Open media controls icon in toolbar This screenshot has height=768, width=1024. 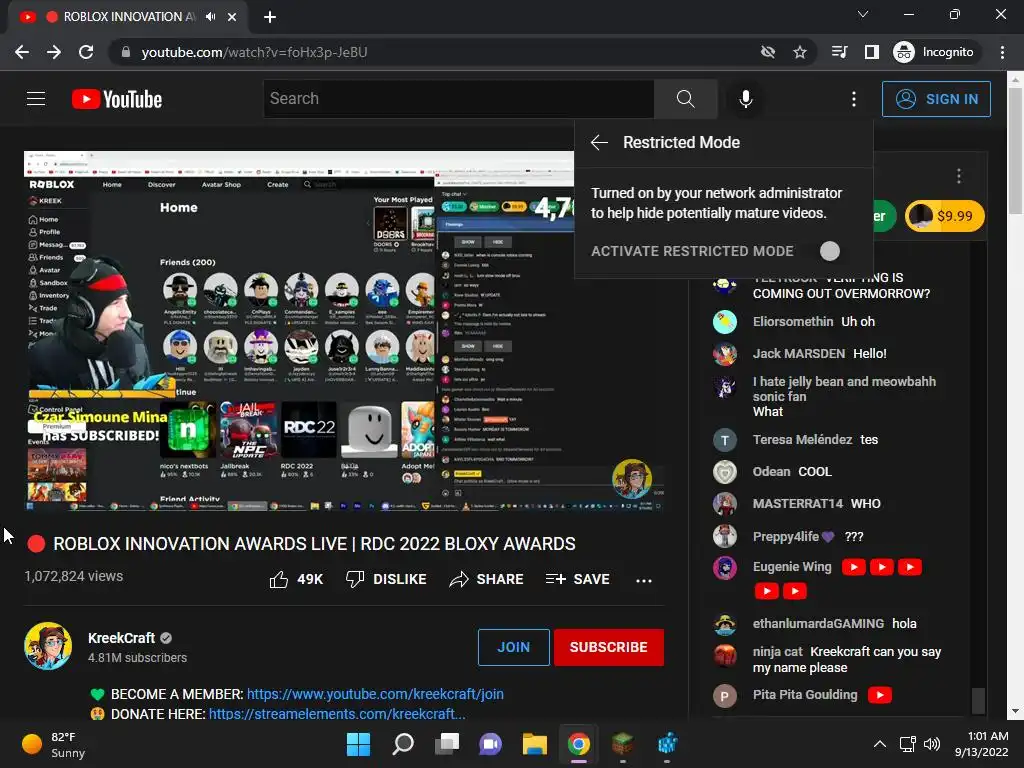tap(840, 52)
